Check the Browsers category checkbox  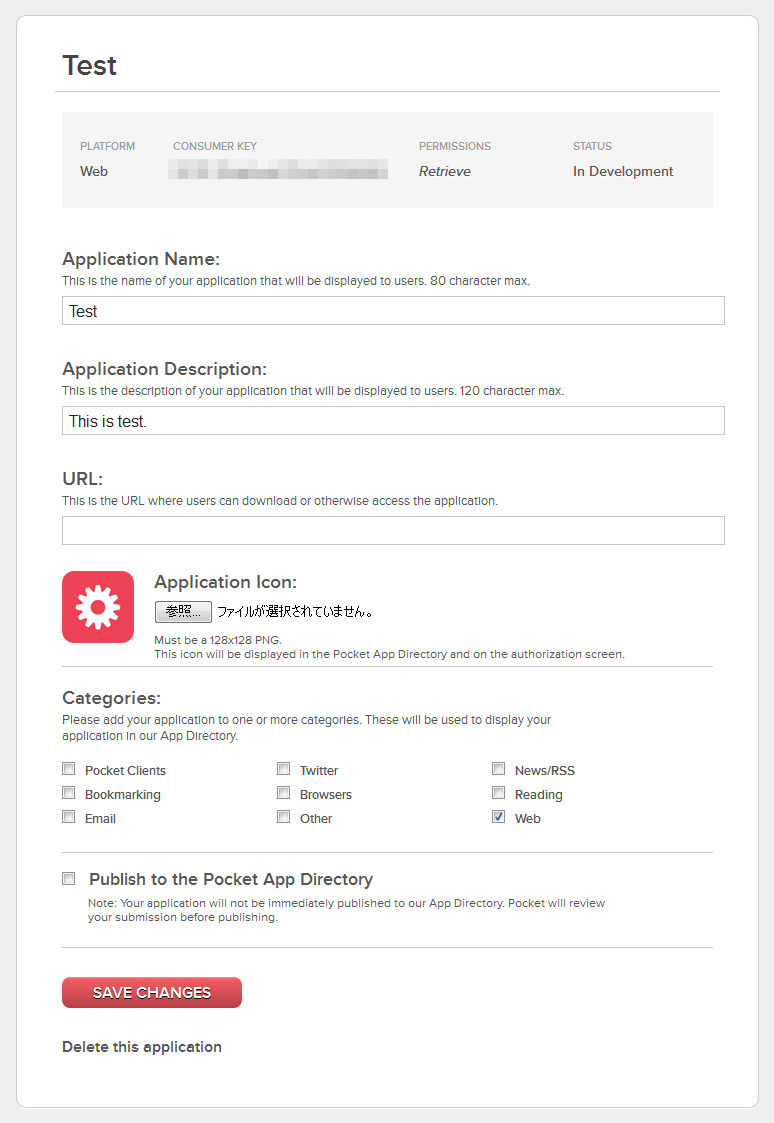pos(284,793)
